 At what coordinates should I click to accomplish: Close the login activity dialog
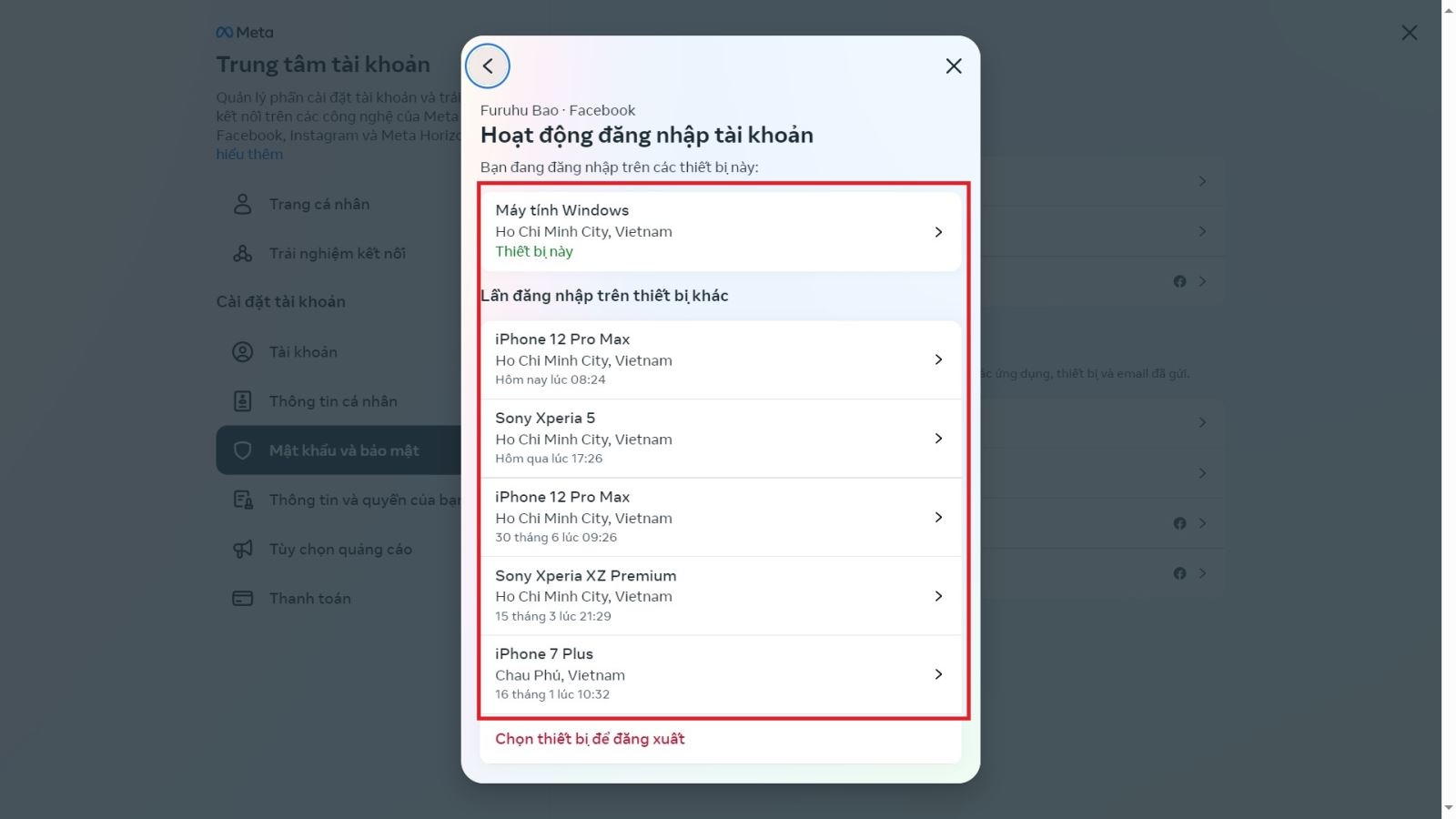[x=954, y=66]
